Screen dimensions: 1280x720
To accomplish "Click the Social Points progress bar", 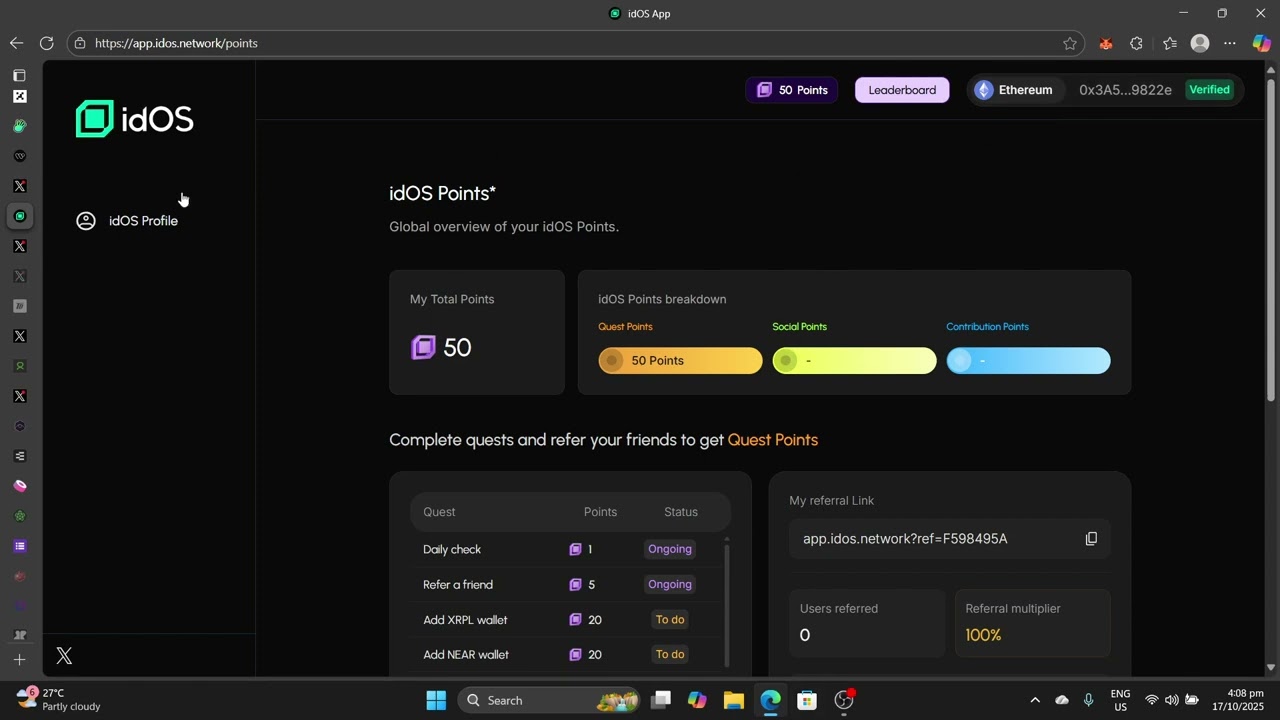I will click(854, 361).
